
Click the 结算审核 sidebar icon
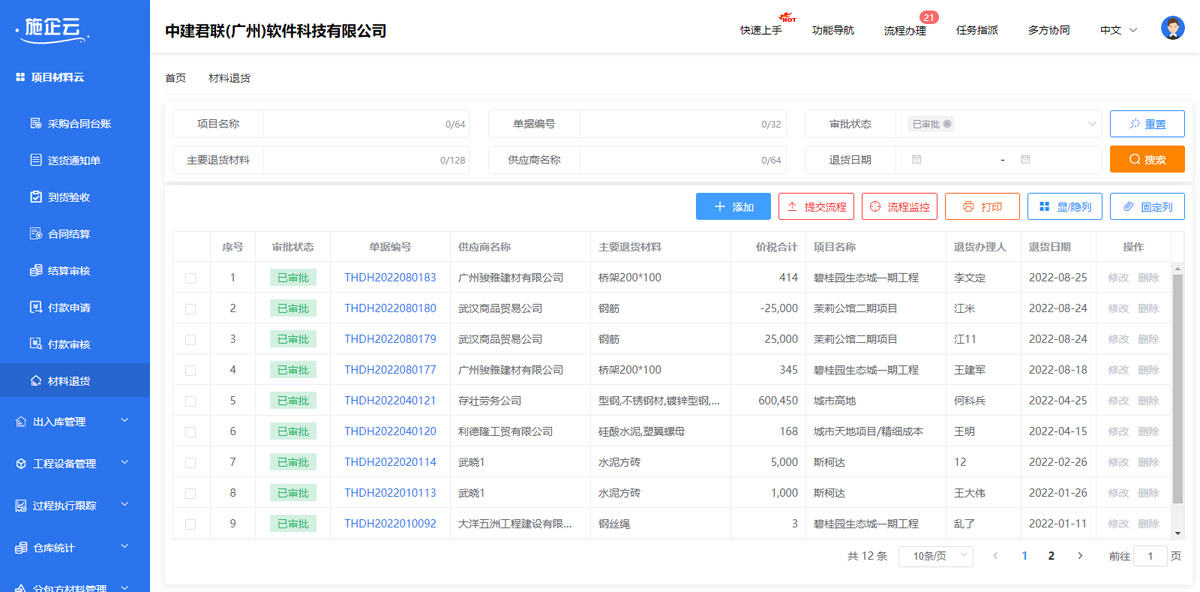(37, 271)
